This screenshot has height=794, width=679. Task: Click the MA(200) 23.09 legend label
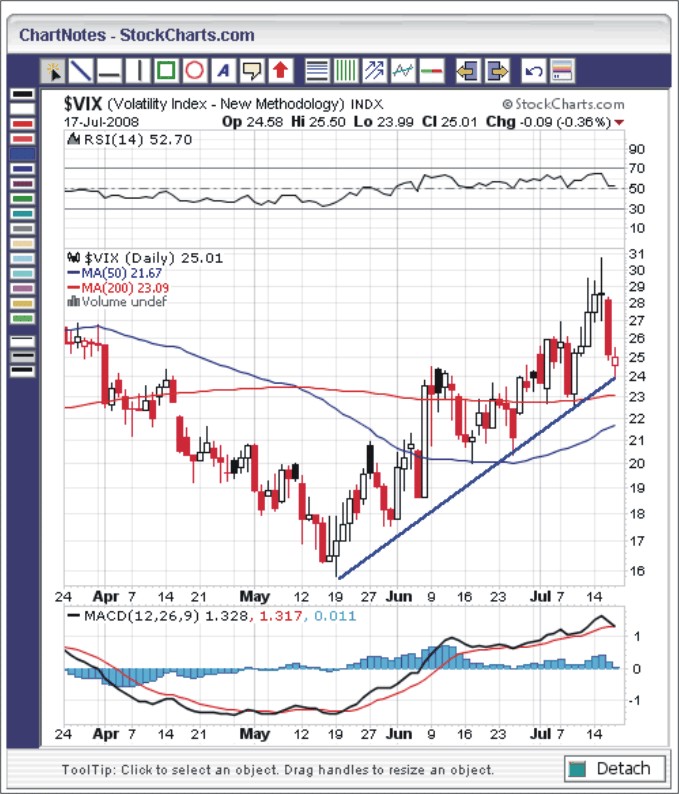pos(118,288)
